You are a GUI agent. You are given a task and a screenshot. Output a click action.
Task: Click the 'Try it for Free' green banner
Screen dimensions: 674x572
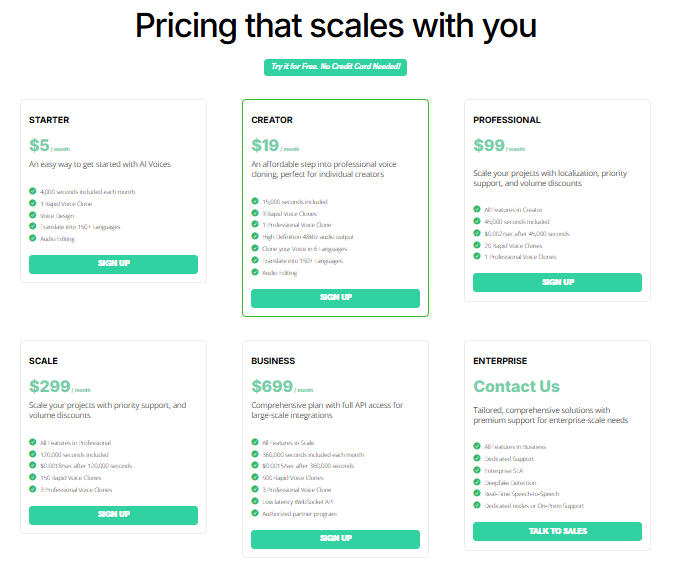pos(335,67)
